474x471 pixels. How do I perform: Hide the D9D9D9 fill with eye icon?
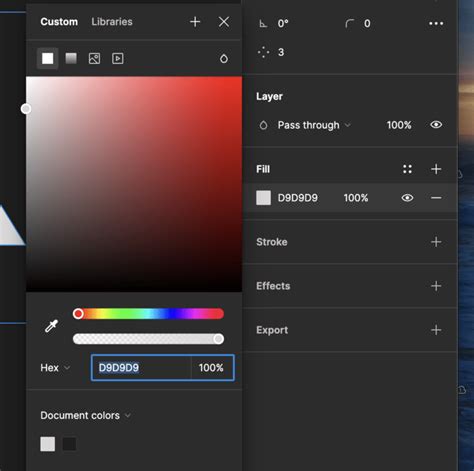407,198
